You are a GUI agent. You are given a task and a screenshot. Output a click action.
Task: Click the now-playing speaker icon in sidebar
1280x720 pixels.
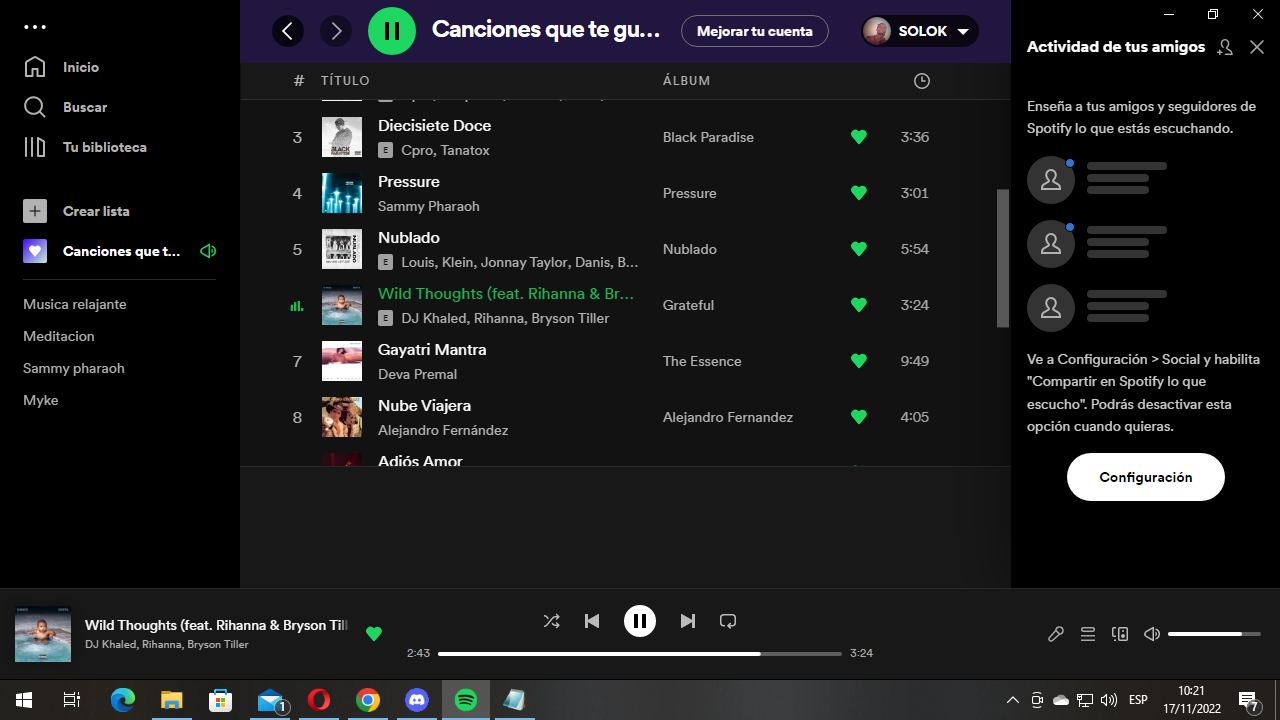pyautogui.click(x=208, y=251)
